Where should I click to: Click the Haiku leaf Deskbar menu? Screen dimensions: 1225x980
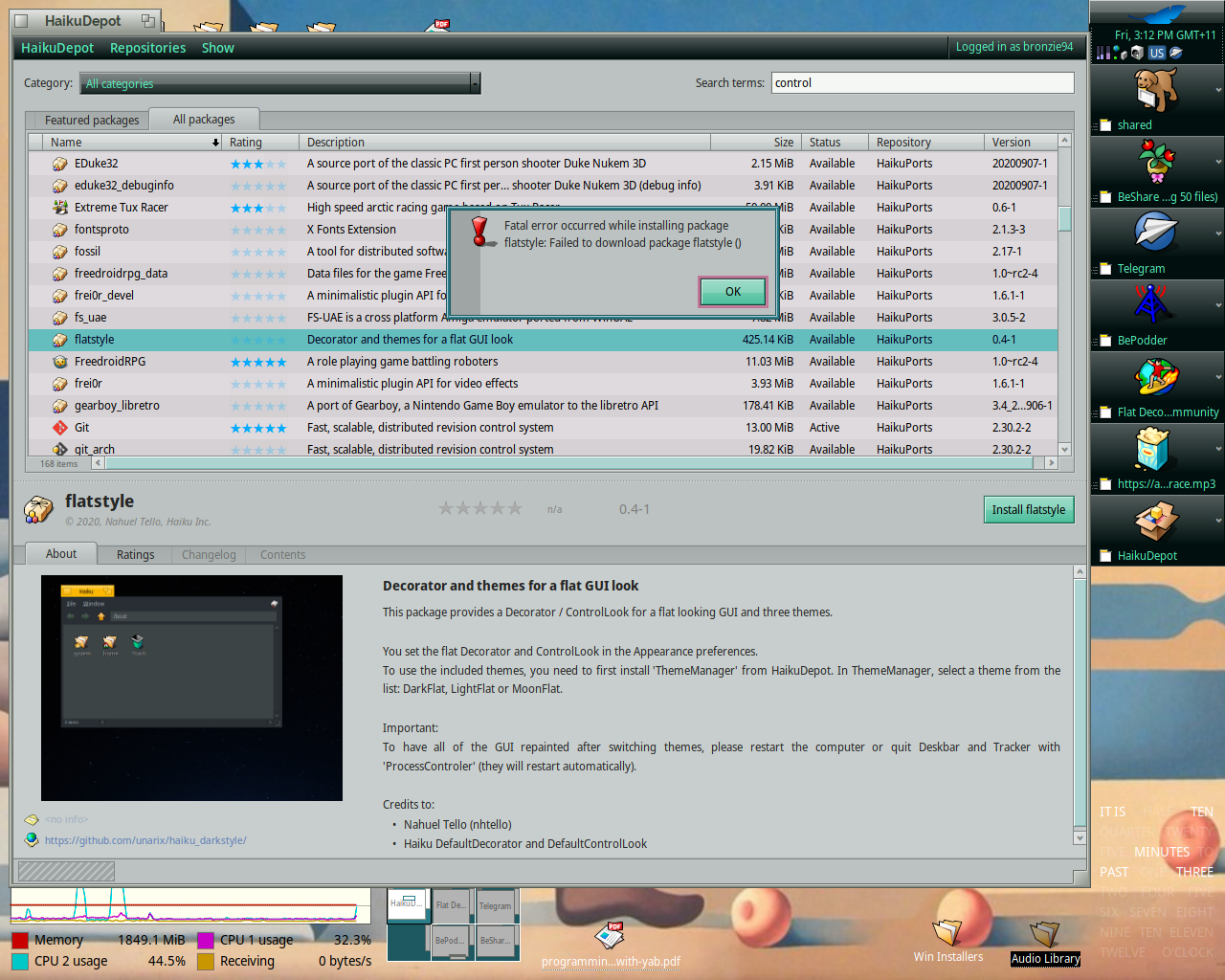pyautogui.click(x=1157, y=13)
